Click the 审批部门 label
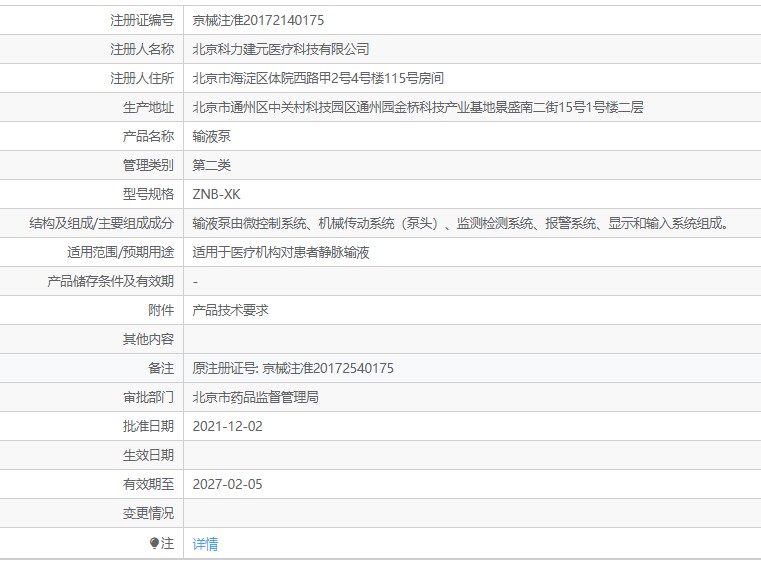The height and width of the screenshot is (566, 761). pyautogui.click(x=148, y=398)
